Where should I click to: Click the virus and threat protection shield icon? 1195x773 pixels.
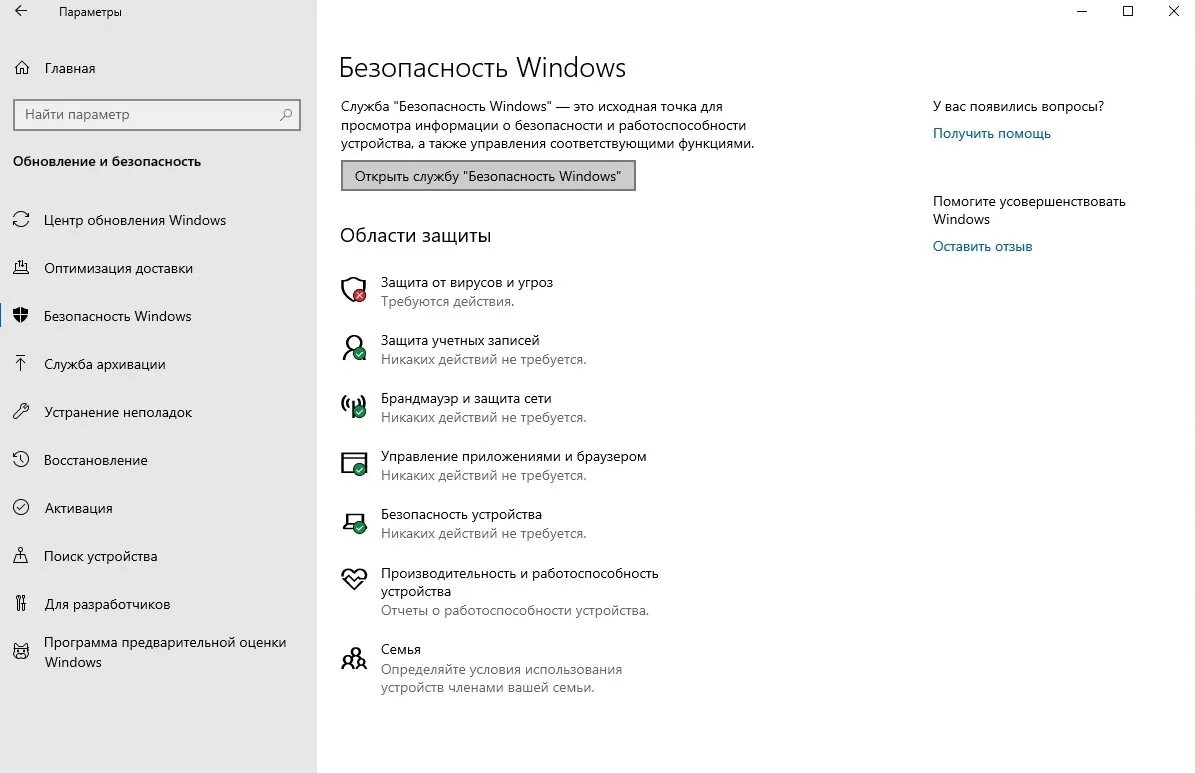click(x=354, y=290)
